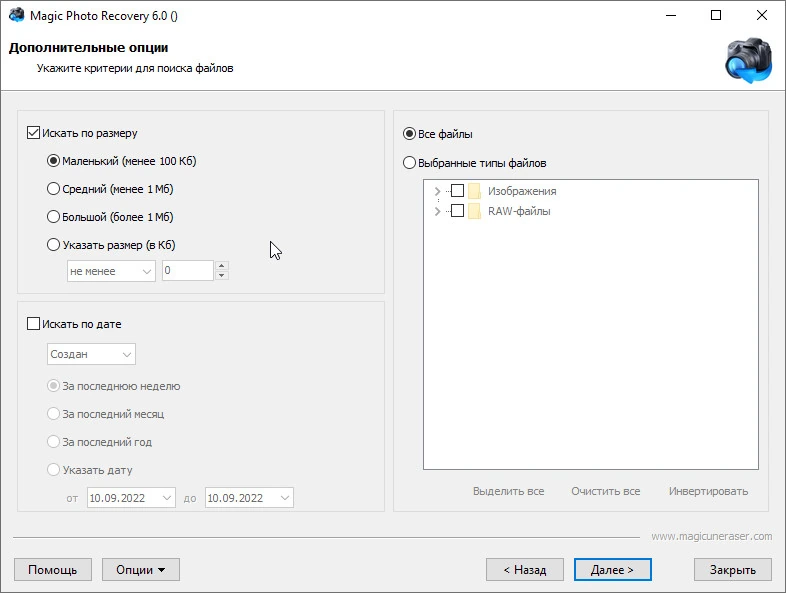The height and width of the screenshot is (593, 786).
Task: Expand the Изображения tree node
Action: pos(437,191)
